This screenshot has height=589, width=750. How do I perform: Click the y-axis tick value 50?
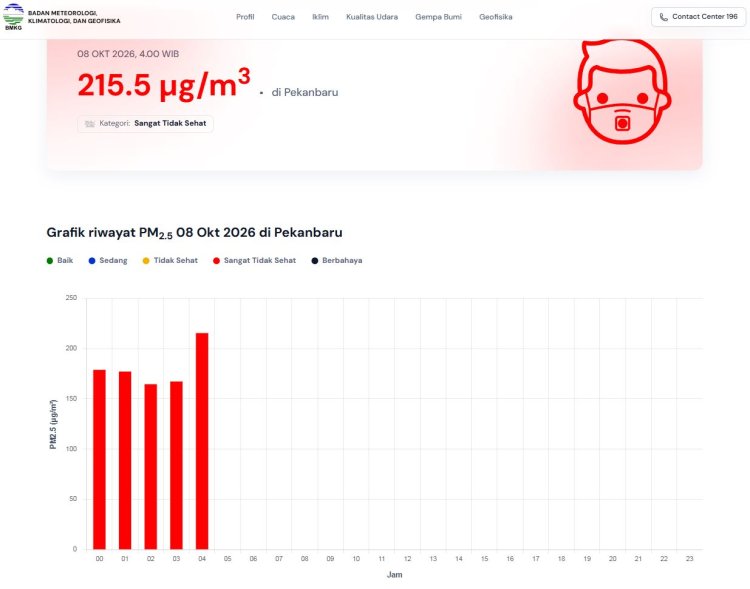[73, 499]
